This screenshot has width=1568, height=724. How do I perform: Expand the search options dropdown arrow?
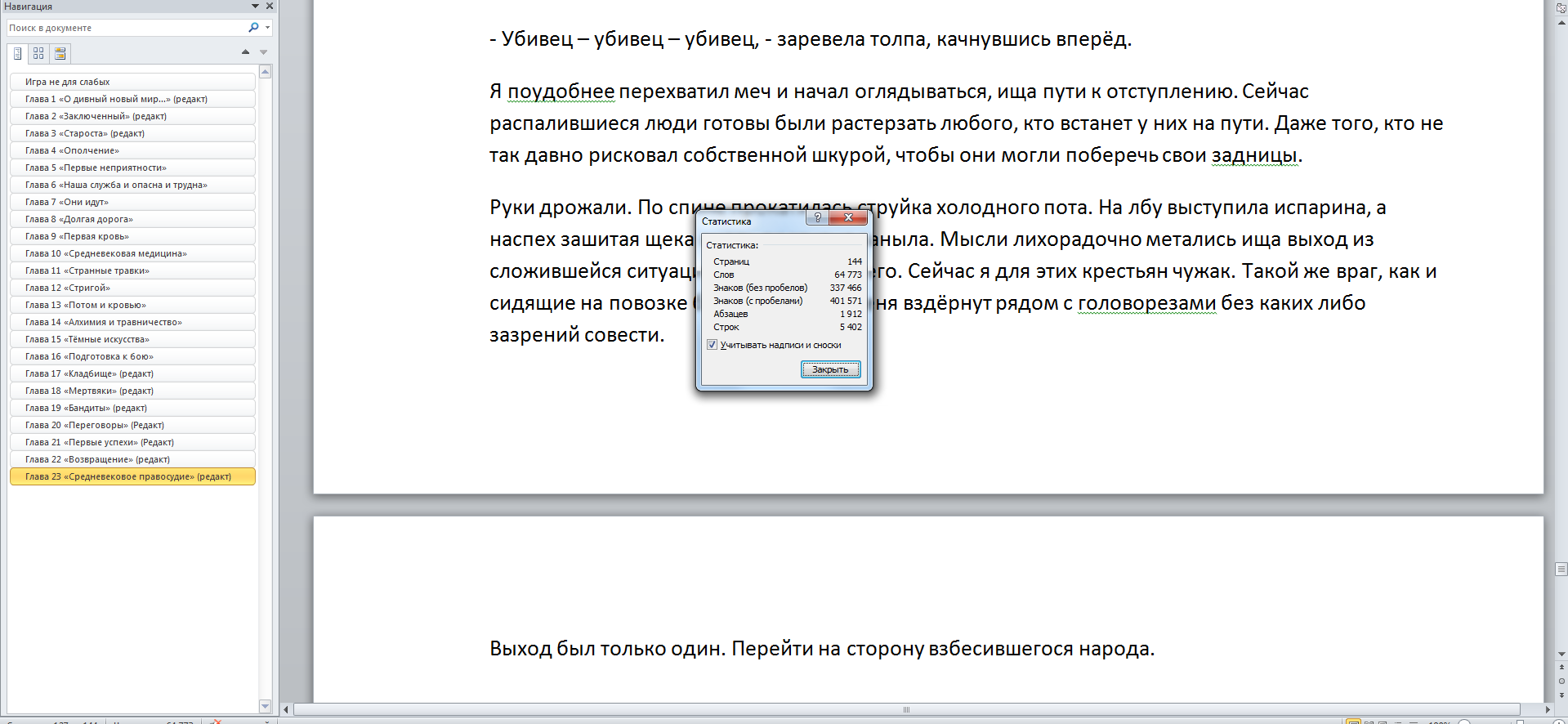(267, 28)
